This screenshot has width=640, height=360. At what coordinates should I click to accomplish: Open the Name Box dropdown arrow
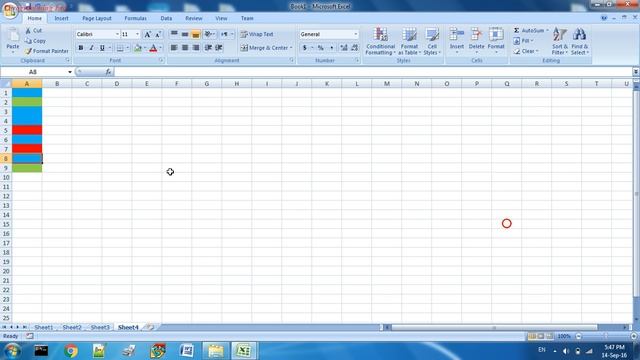pyautogui.click(x=70, y=72)
